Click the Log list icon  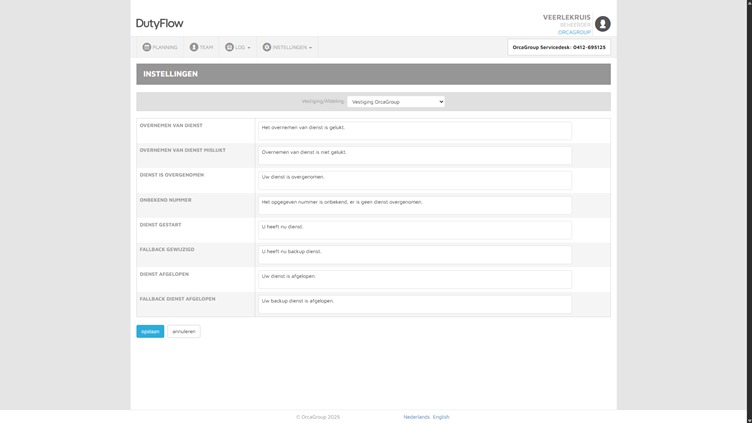(x=229, y=47)
